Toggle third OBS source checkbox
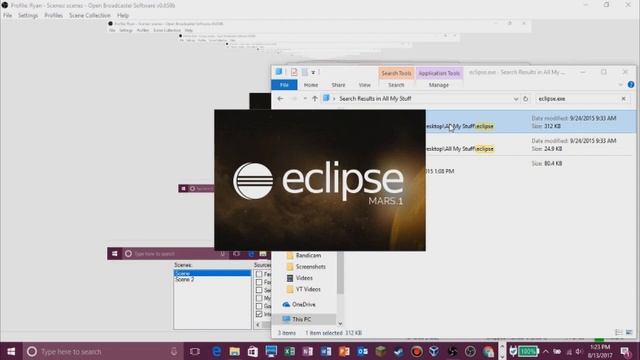 click(259, 290)
